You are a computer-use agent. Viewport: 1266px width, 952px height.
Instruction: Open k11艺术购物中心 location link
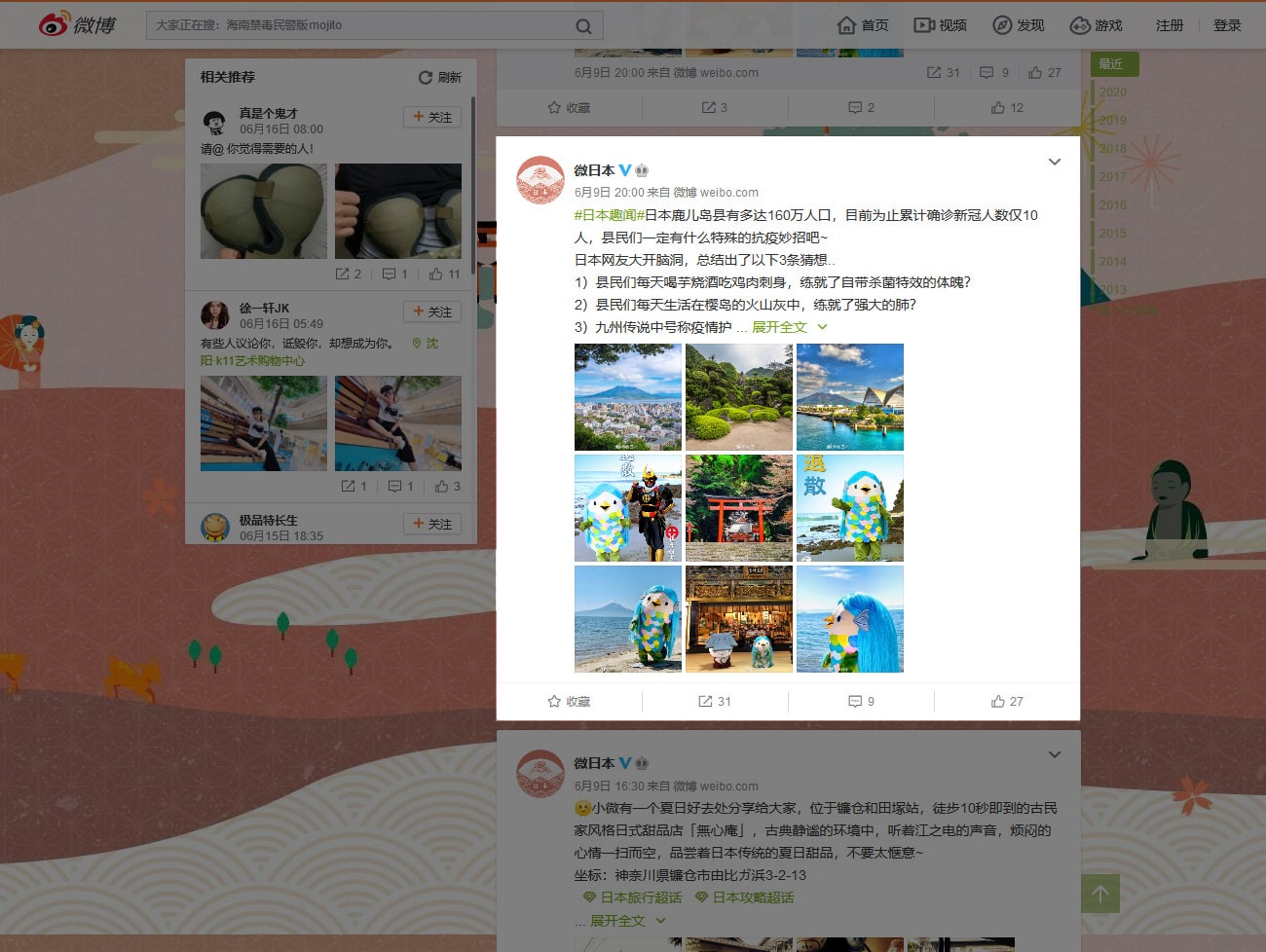pos(253,360)
